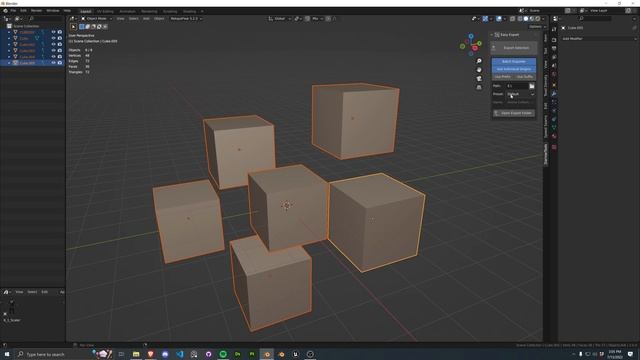Open the Add Modifier dropdown
The height and width of the screenshot is (360, 640).
point(599,38)
